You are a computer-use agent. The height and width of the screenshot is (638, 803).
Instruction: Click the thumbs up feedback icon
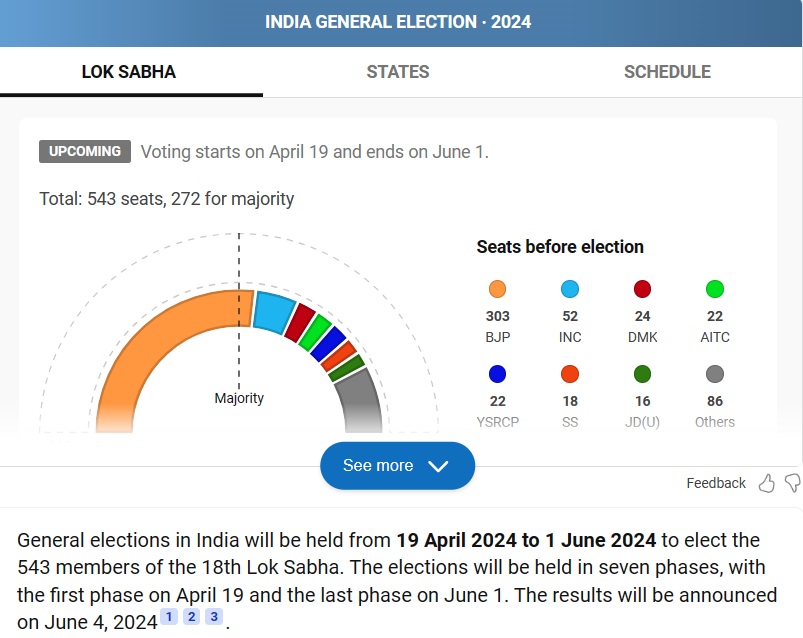[x=767, y=483]
